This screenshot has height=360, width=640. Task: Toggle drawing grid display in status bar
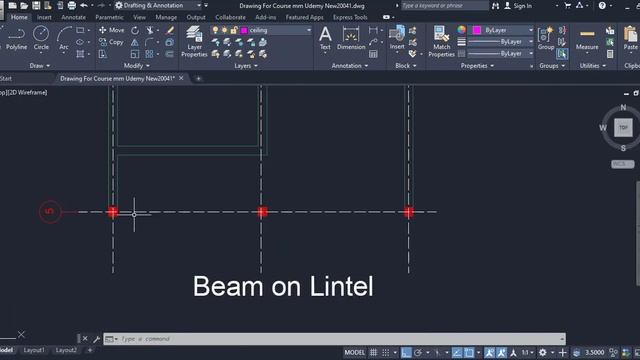click(x=373, y=352)
